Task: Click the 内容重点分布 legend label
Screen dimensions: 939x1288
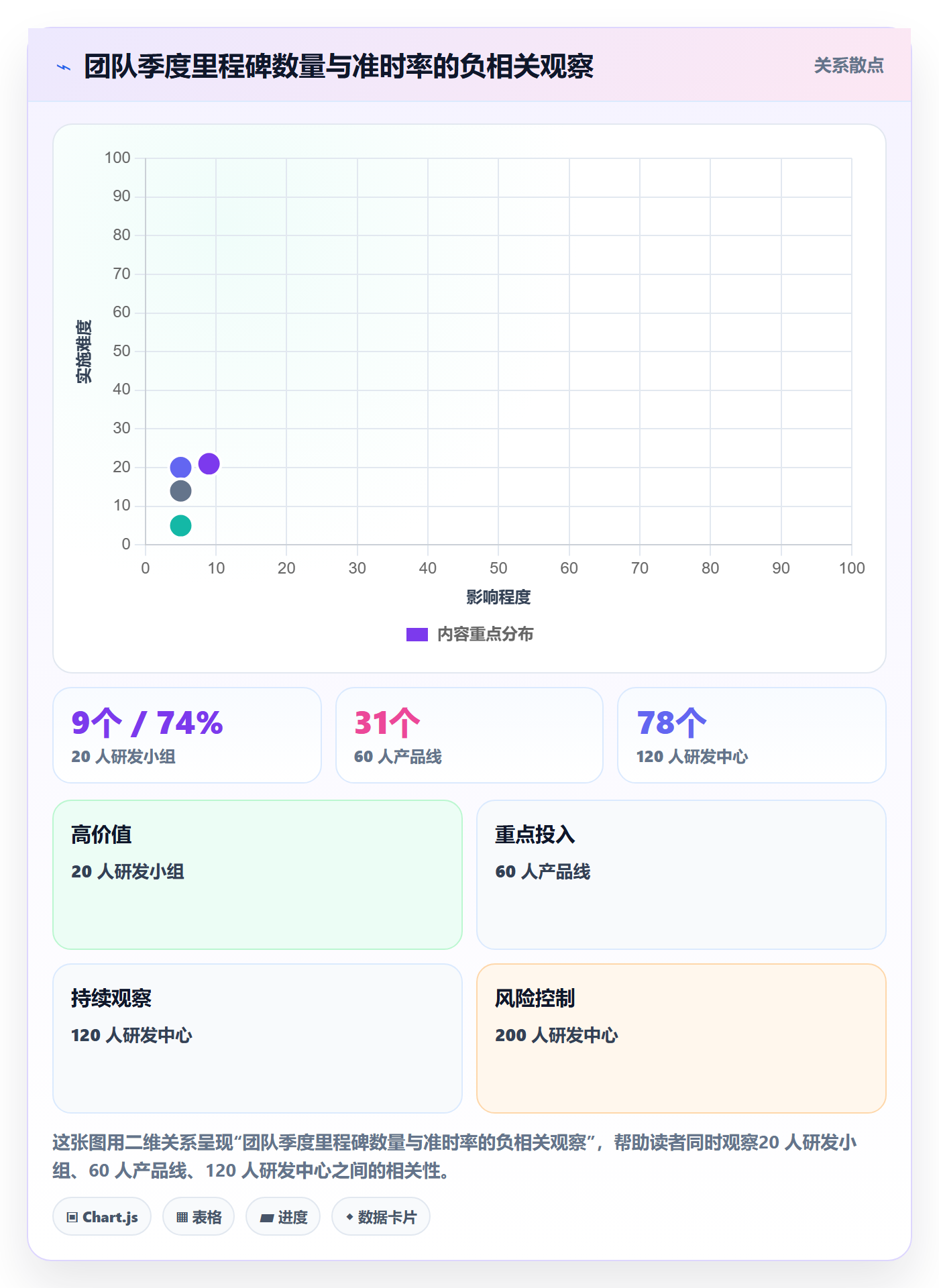Action: pyautogui.click(x=485, y=635)
